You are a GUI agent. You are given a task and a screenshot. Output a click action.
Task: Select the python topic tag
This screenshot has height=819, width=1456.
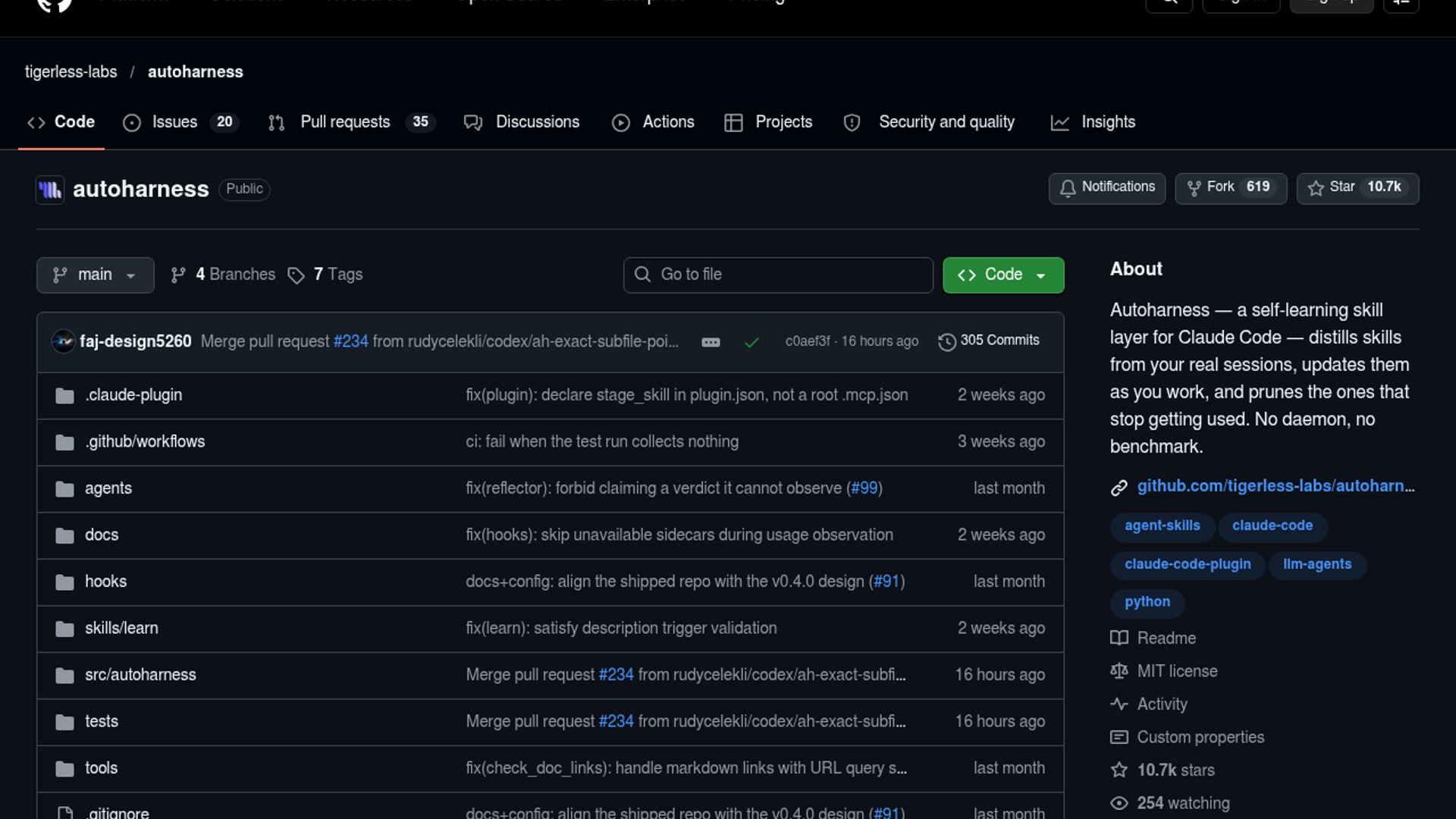tap(1147, 603)
